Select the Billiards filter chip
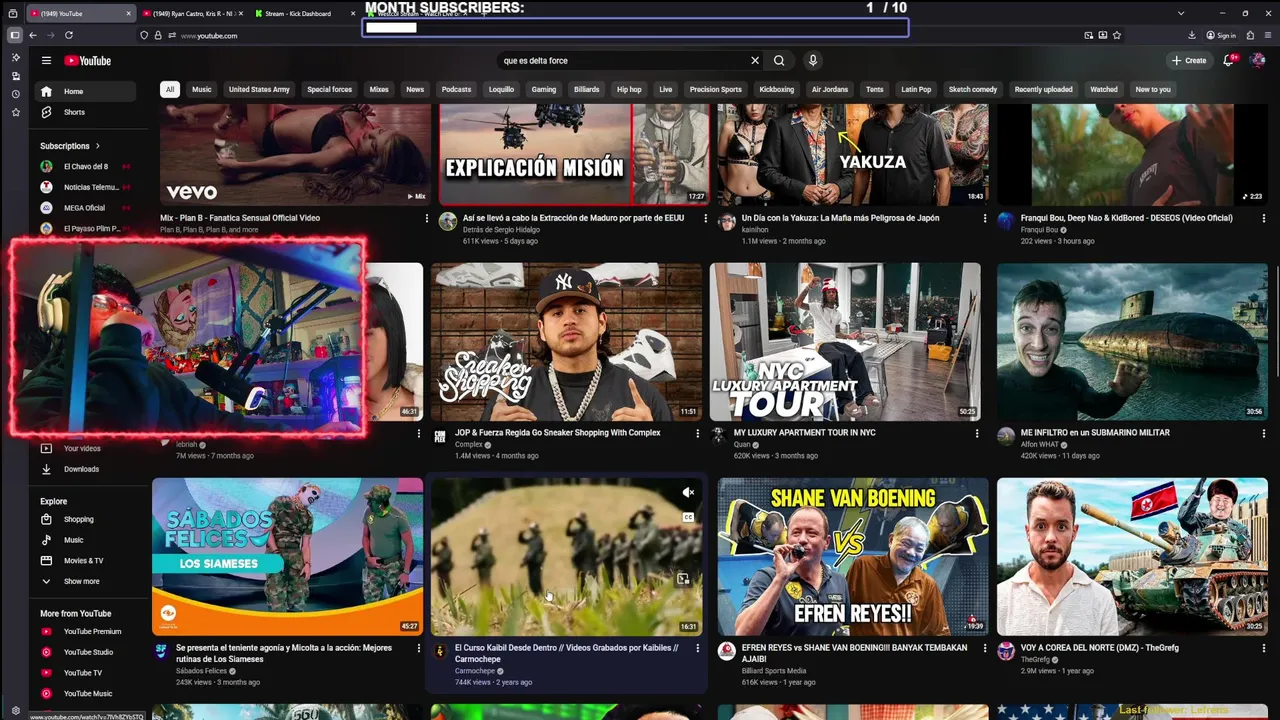The image size is (1280, 720). [587, 89]
